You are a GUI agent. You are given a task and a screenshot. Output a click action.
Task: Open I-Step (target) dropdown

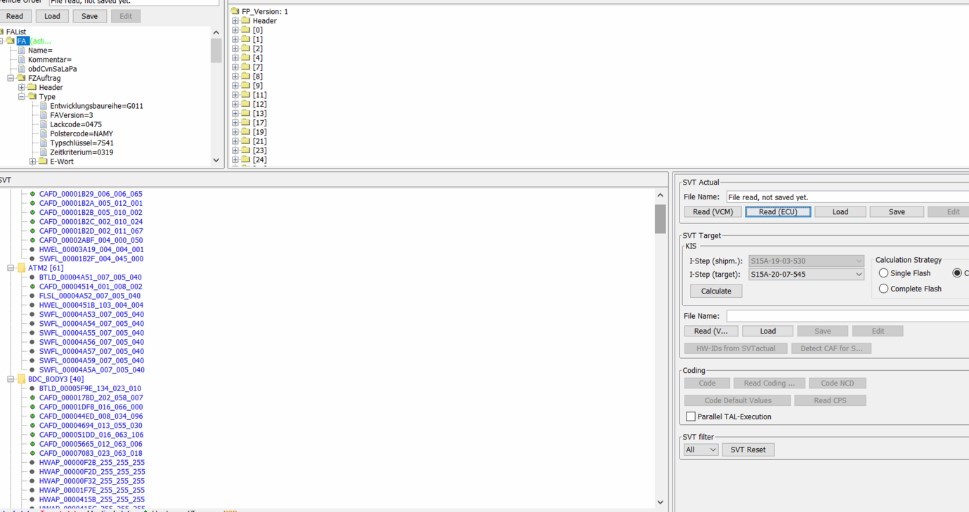(859, 274)
